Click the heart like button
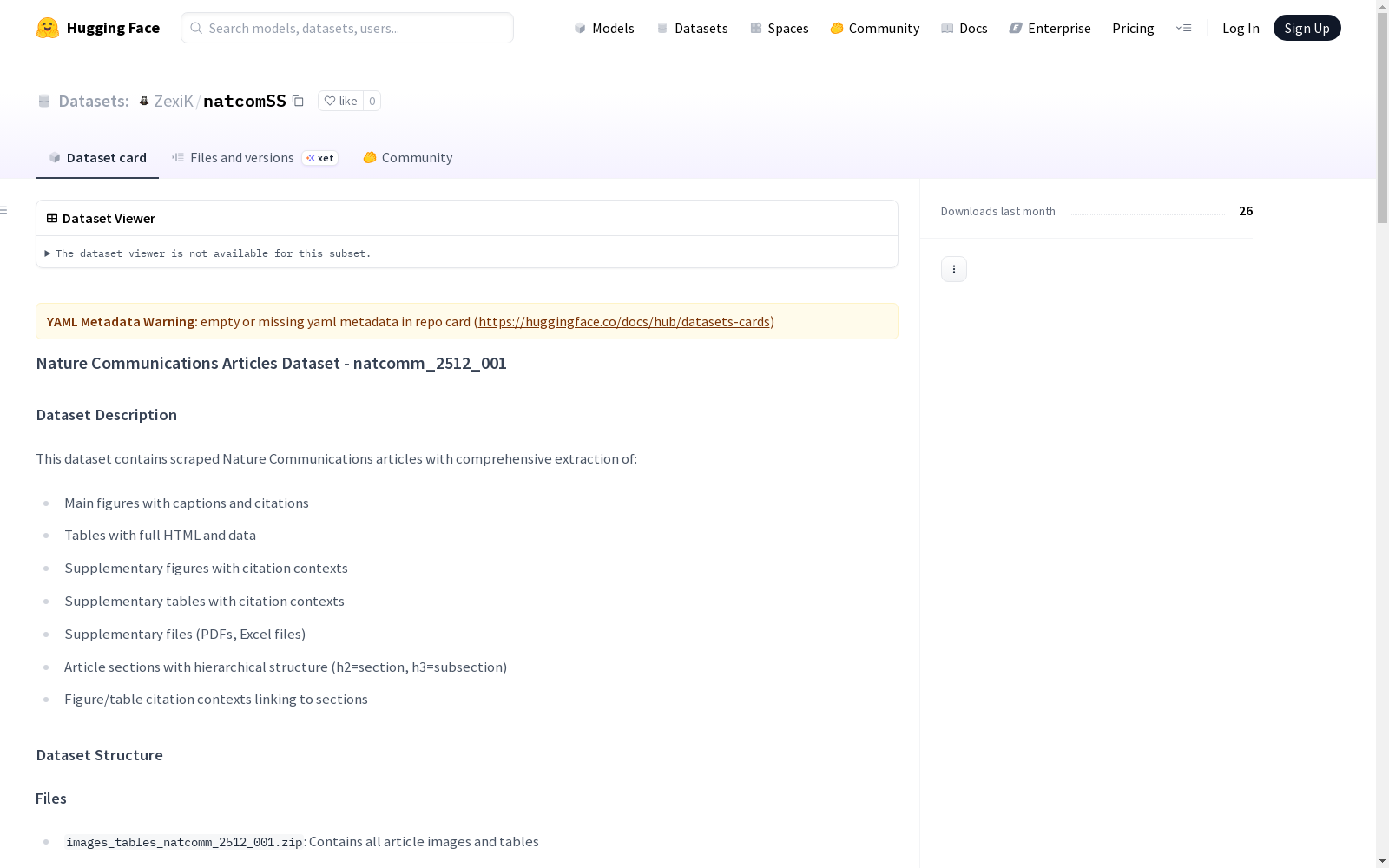1389x868 pixels. click(x=340, y=101)
